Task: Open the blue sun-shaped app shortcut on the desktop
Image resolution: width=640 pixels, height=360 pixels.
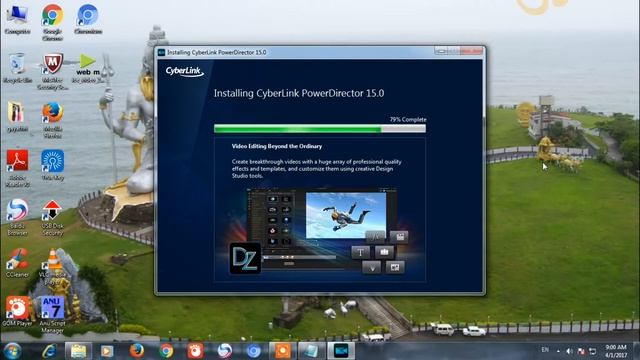Action: coord(52,165)
